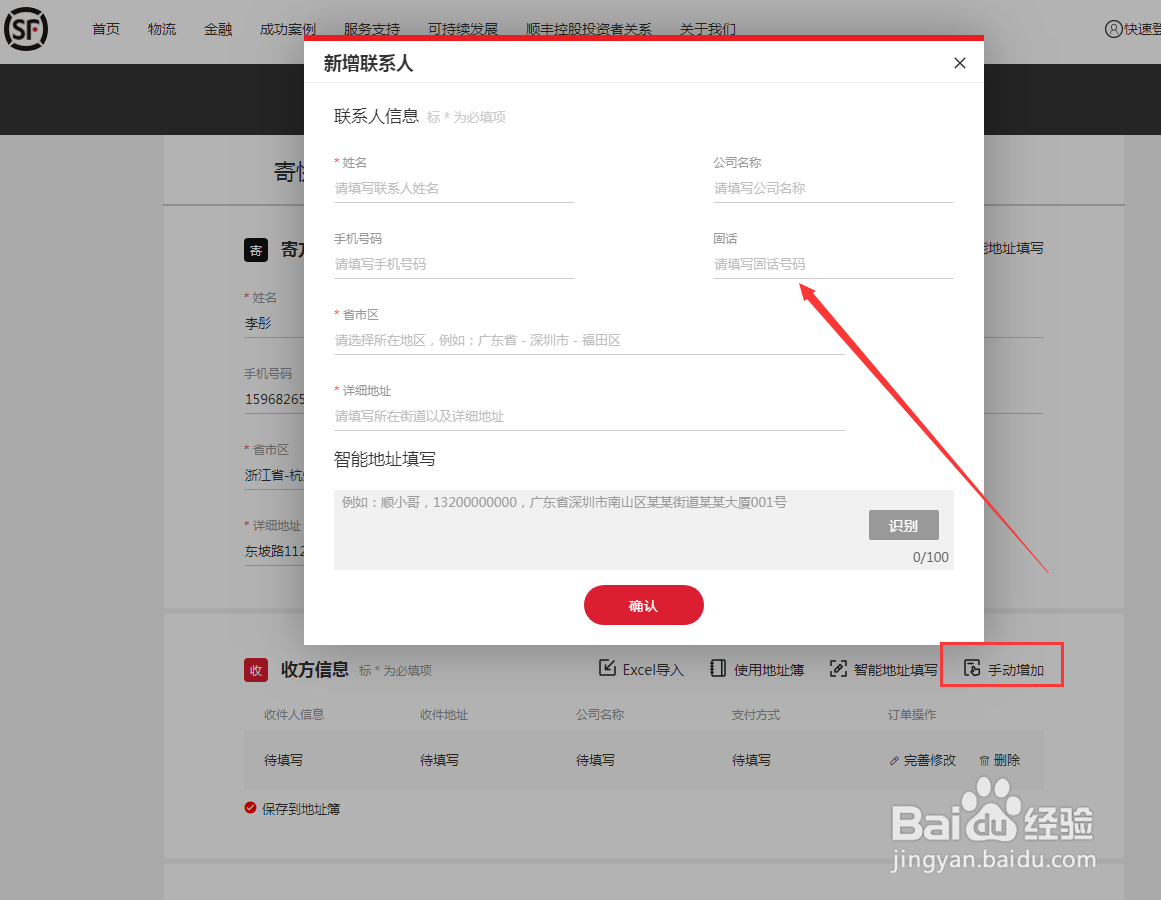Click the 识别 recognize button
Image resolution: width=1161 pixels, height=900 pixels.
tap(903, 524)
